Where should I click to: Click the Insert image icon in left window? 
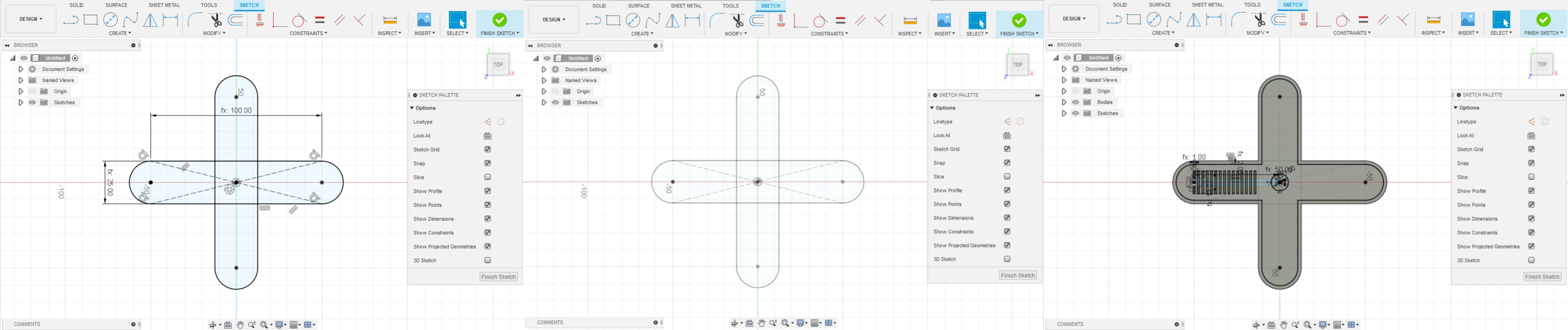click(424, 20)
